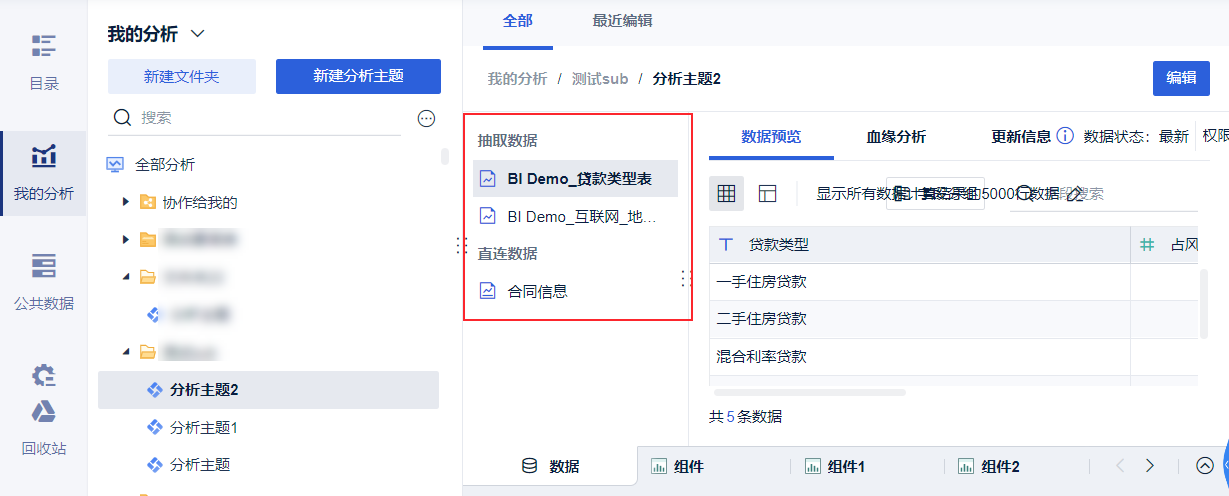
Task: Switch to the 最近编辑 tab
Action: (622, 21)
